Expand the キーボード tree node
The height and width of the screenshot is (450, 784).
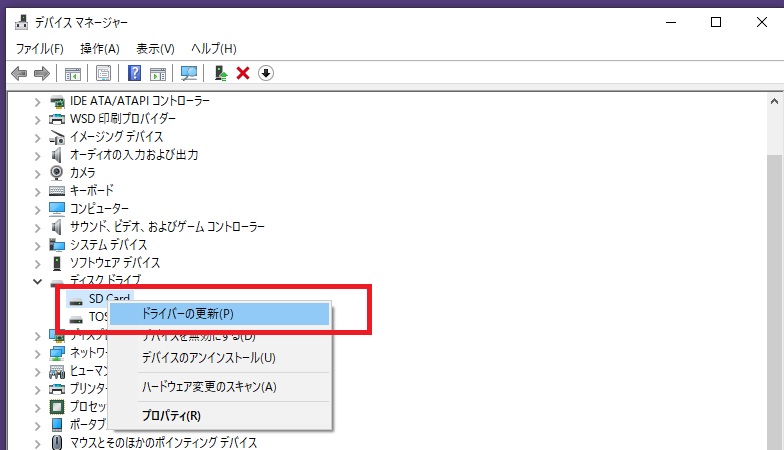38,191
